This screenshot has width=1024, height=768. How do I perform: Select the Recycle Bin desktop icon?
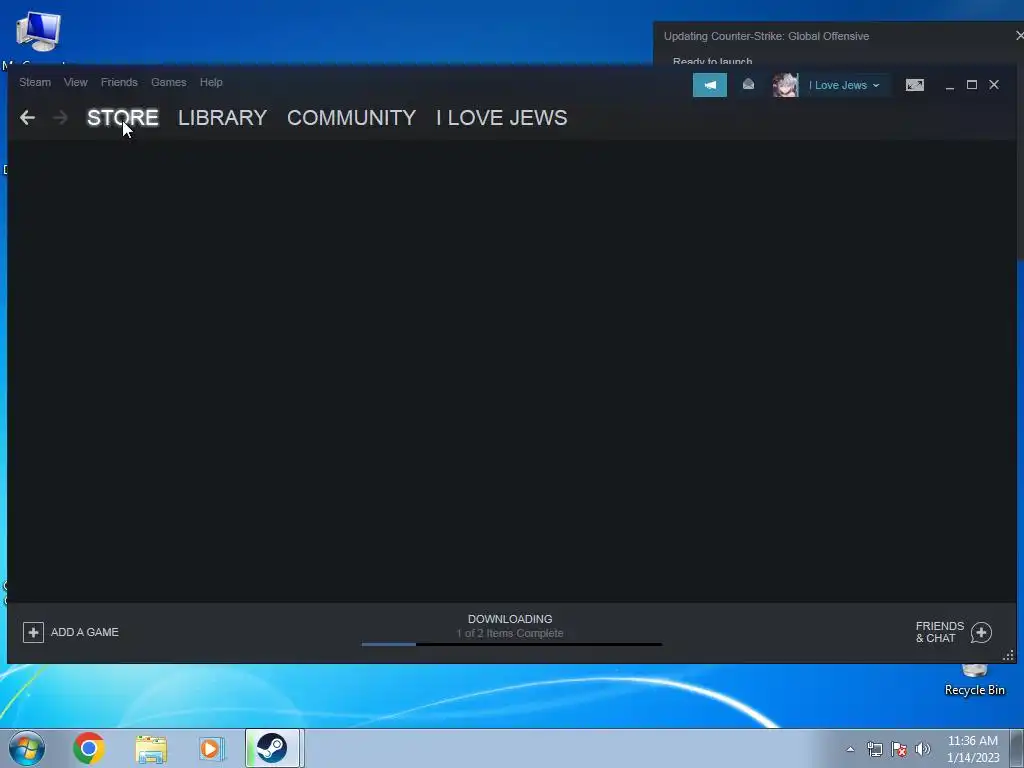pyautogui.click(x=974, y=680)
